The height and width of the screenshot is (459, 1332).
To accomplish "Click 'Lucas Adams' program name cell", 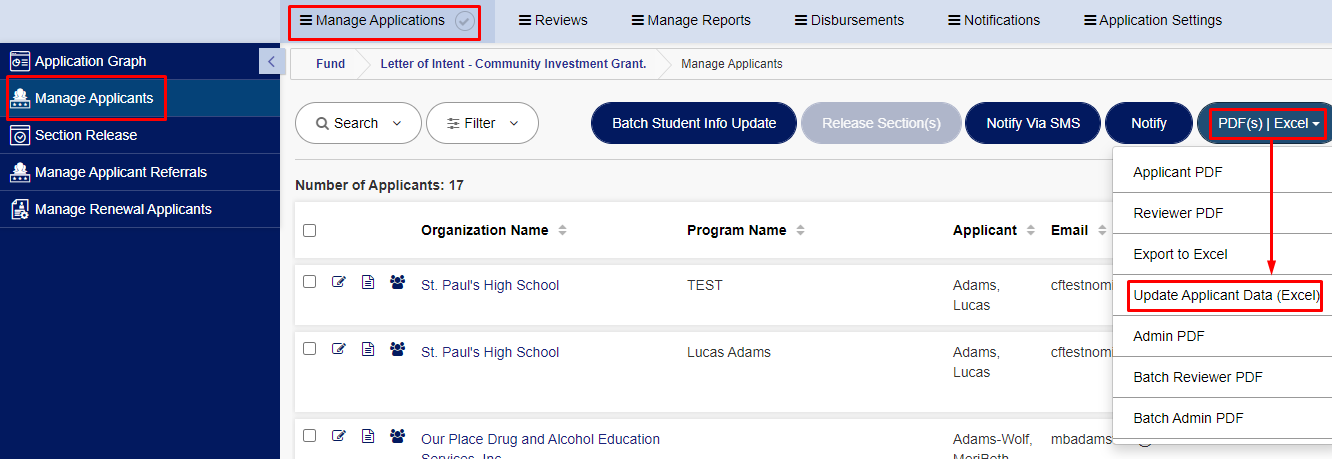I will tap(729, 352).
